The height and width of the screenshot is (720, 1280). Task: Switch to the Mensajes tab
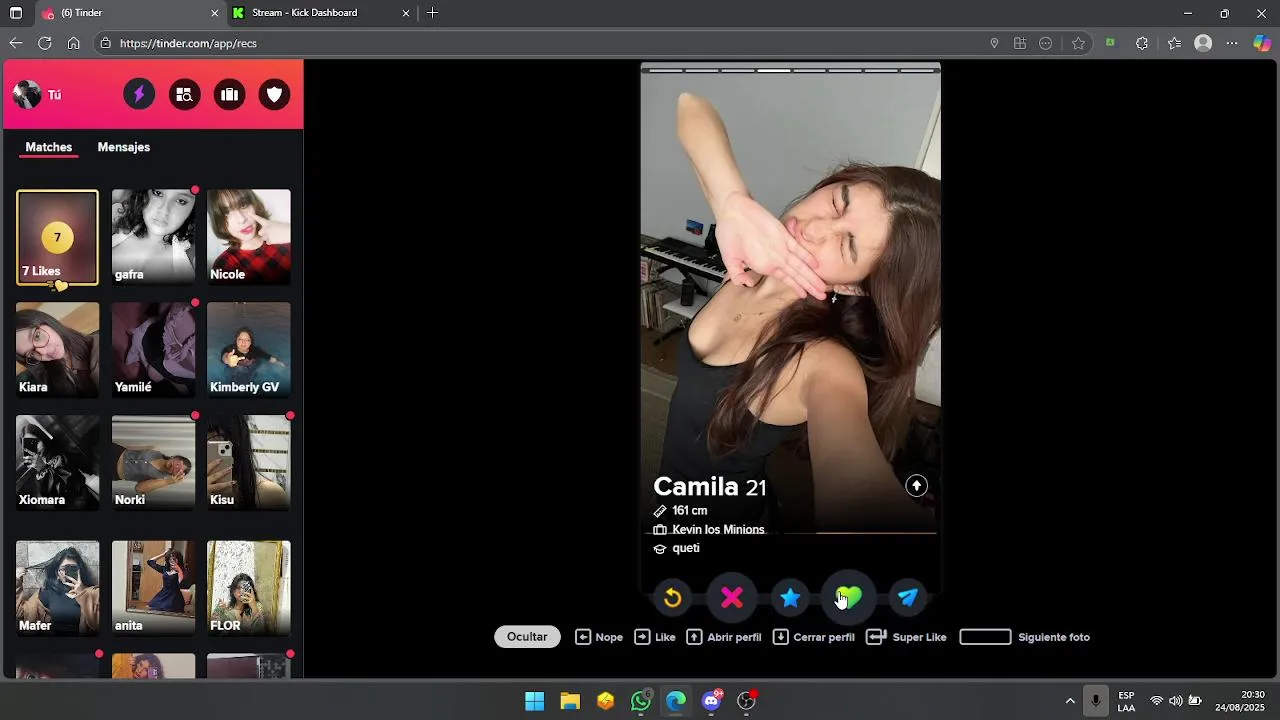click(x=124, y=147)
